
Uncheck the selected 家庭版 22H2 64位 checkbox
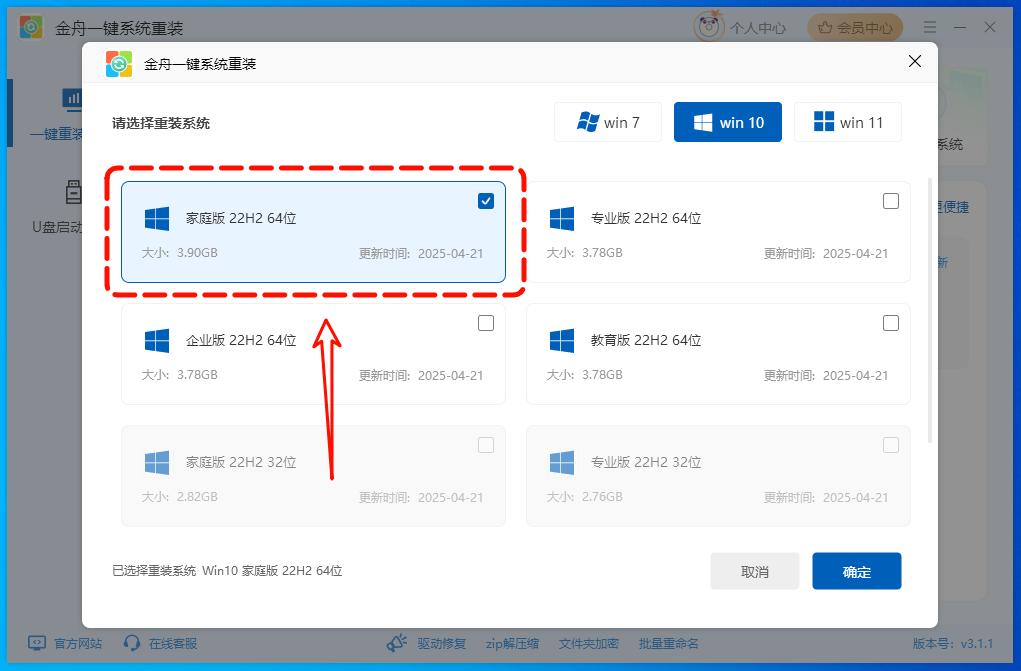486,200
